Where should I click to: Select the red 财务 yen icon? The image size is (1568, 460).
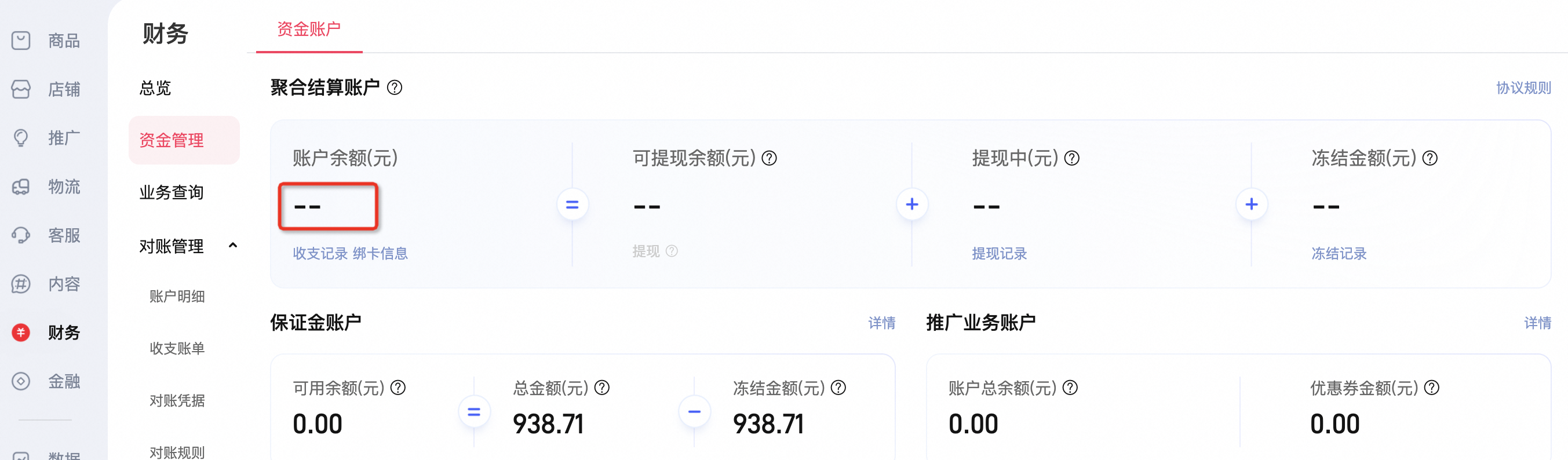click(21, 333)
